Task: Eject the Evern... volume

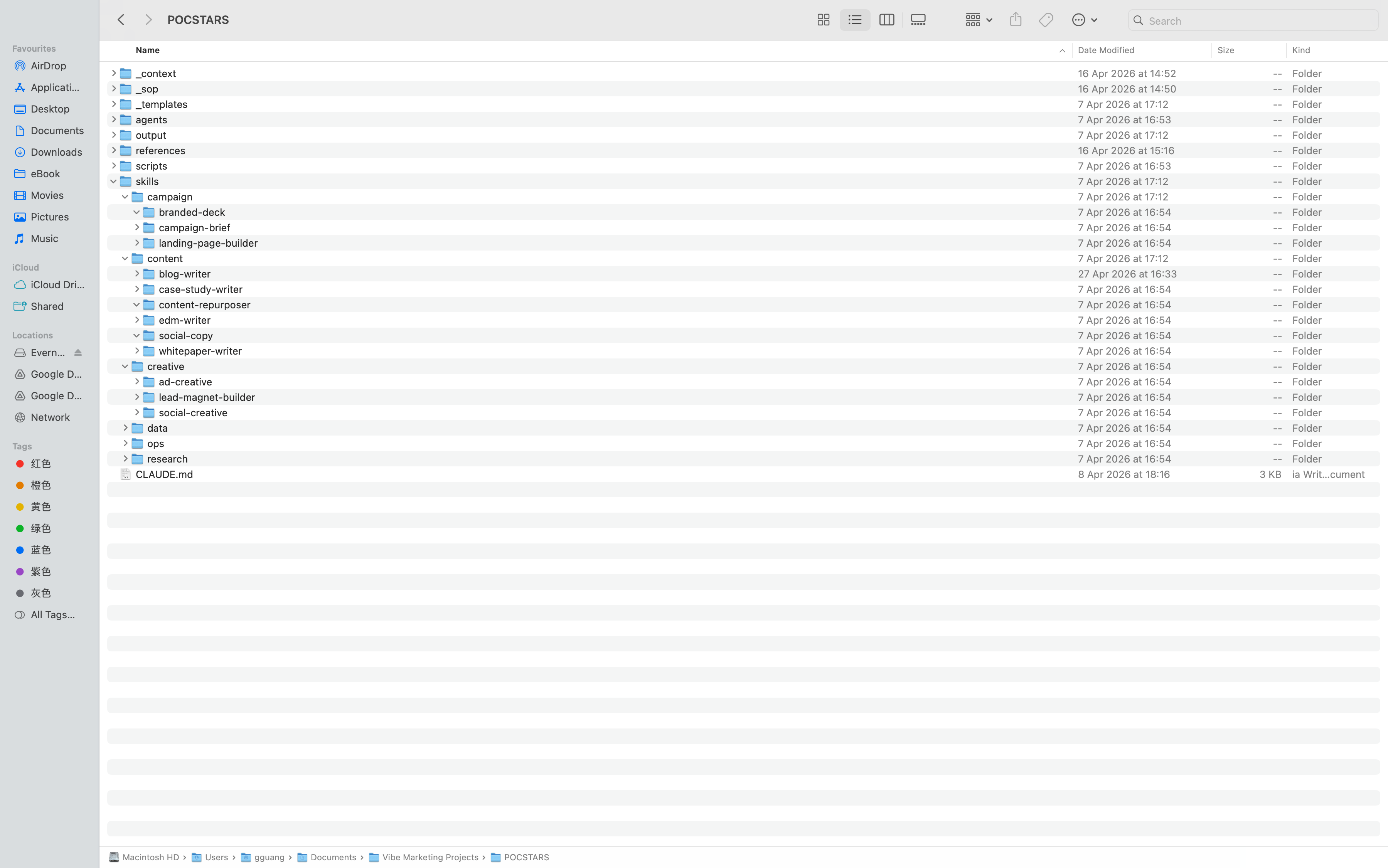Action: click(x=78, y=353)
